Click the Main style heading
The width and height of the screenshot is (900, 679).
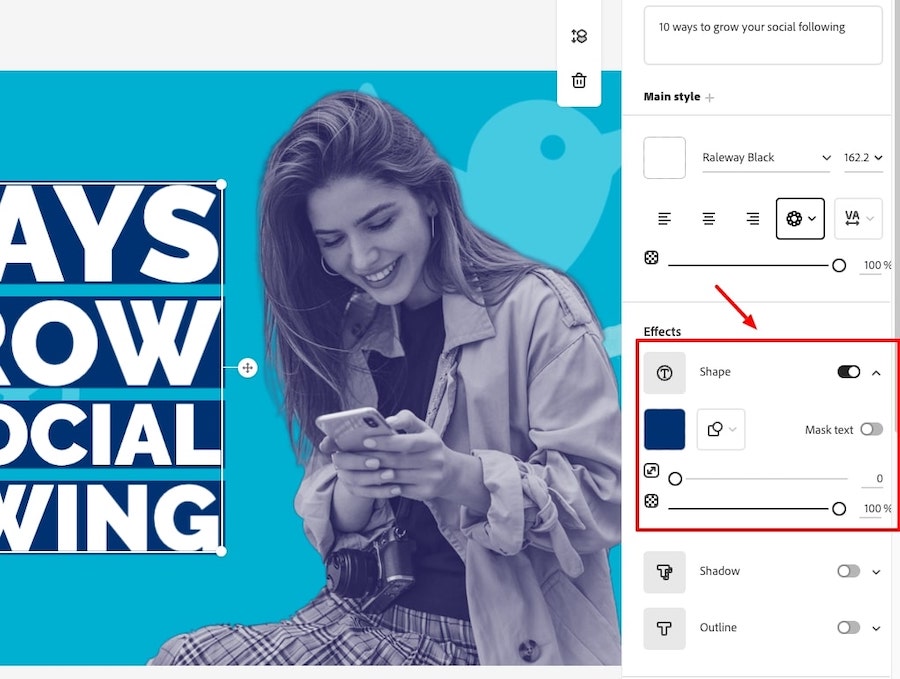[x=672, y=96]
